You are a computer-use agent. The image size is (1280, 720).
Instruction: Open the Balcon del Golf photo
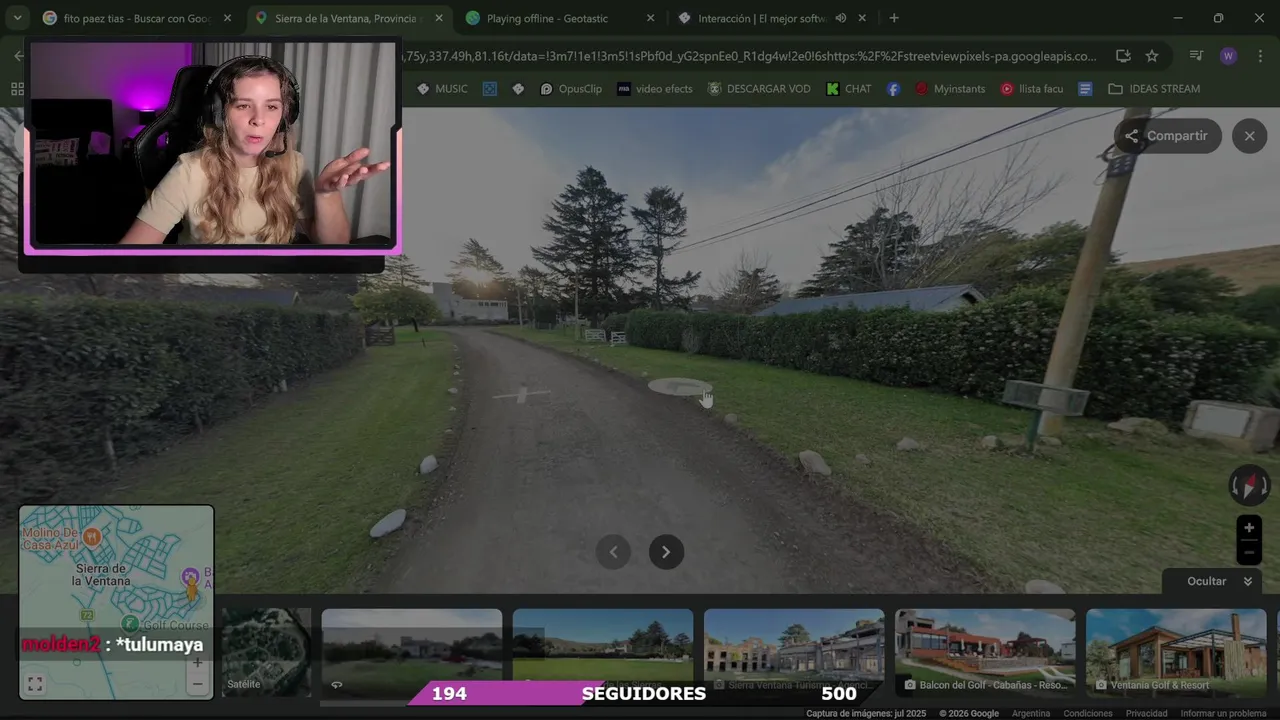point(985,652)
